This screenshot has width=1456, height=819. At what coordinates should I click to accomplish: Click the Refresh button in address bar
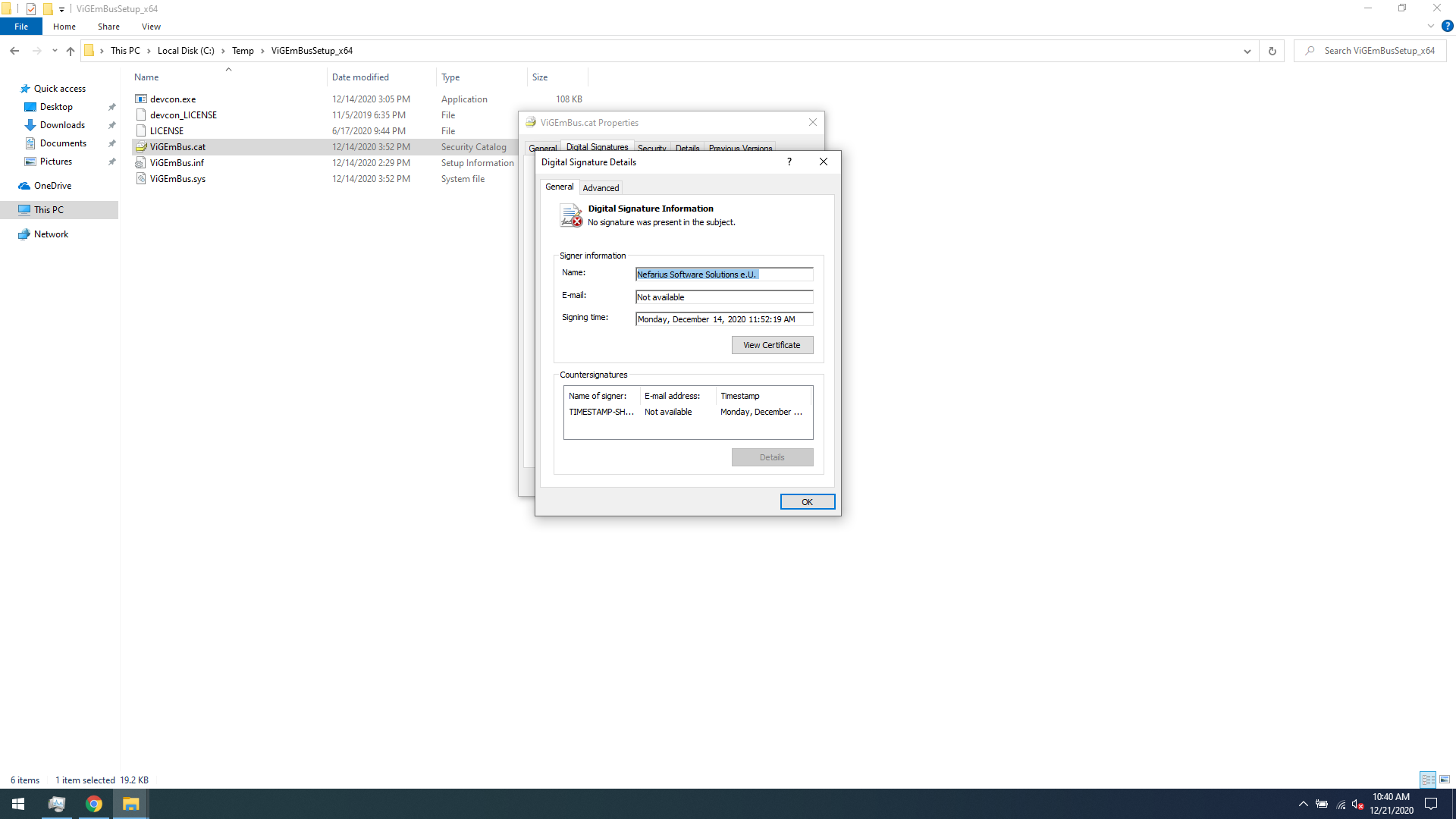tap(1272, 51)
